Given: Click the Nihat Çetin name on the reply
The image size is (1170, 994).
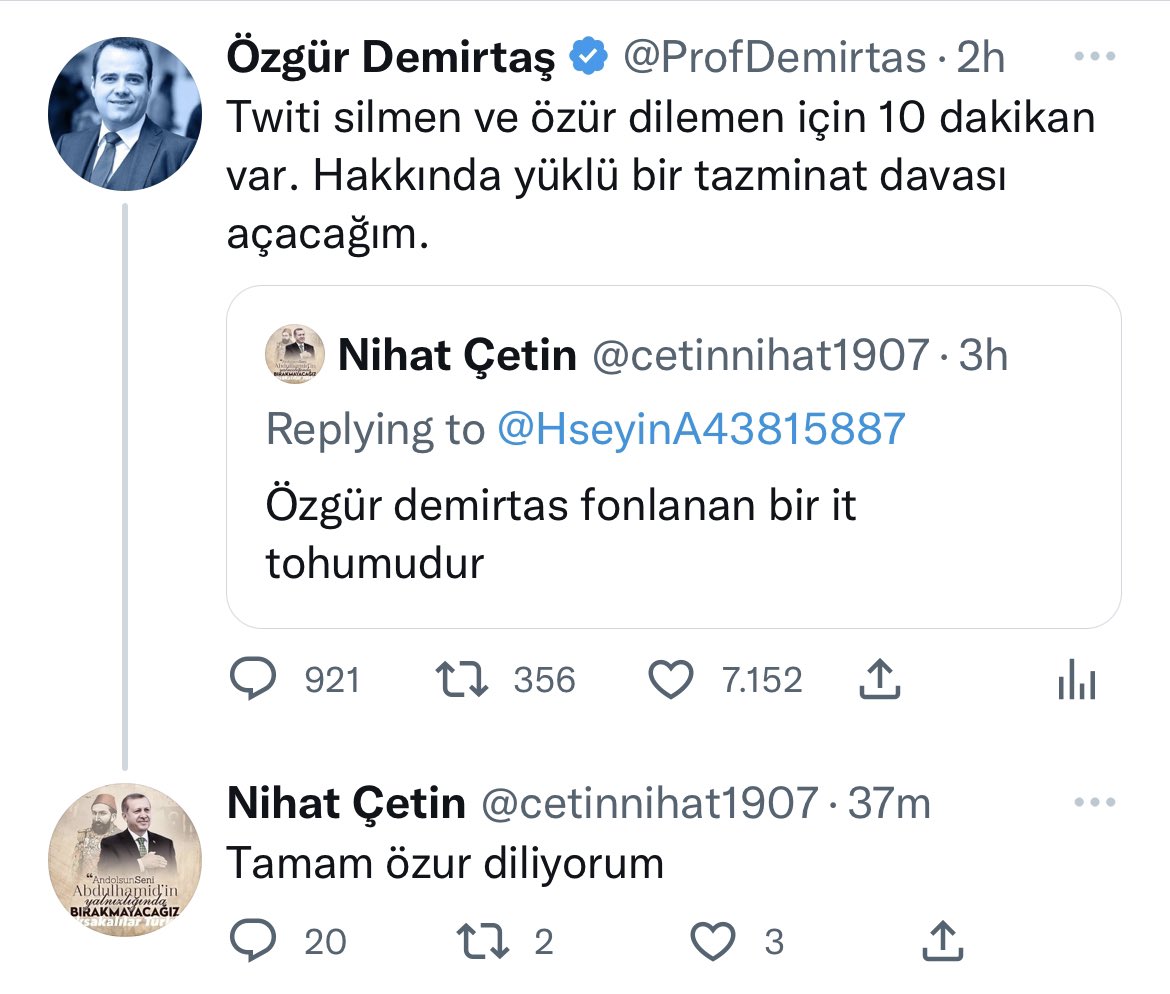Looking at the screenshot, I should (x=346, y=802).
